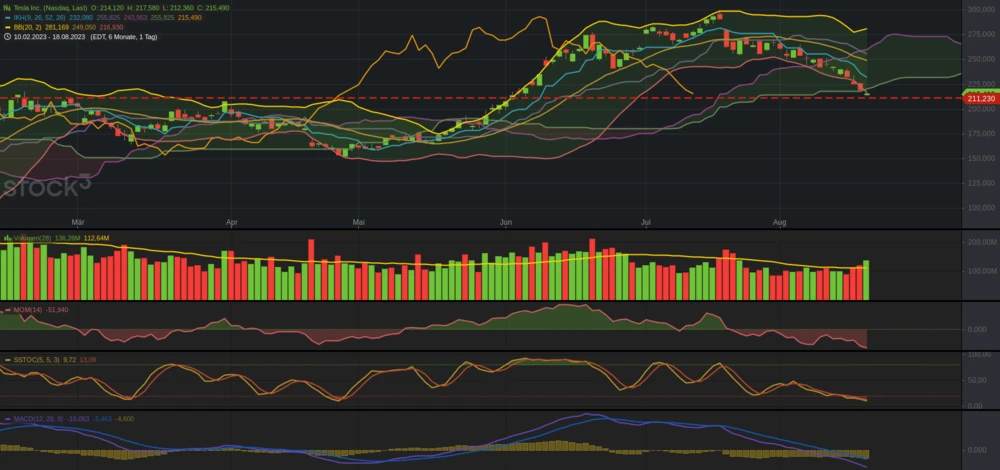This screenshot has height=470, width=1000.
Task: Click the MOM value -51,940
Action: (57, 310)
